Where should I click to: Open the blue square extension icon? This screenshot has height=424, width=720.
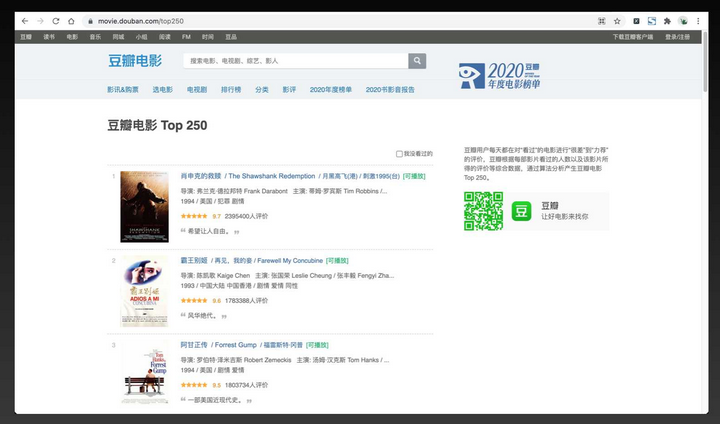pyautogui.click(x=652, y=21)
